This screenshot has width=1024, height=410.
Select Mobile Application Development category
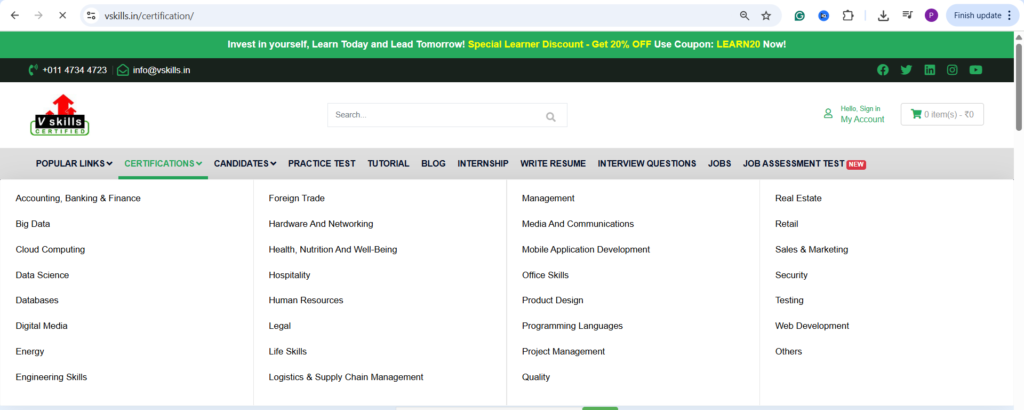click(x=586, y=249)
